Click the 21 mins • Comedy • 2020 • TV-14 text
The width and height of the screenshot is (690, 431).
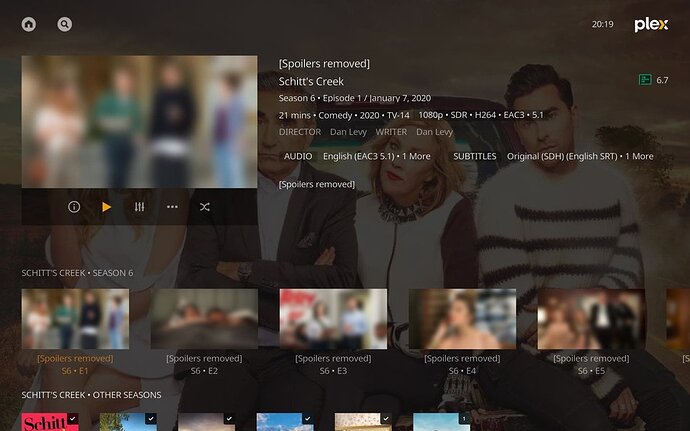[x=344, y=115]
